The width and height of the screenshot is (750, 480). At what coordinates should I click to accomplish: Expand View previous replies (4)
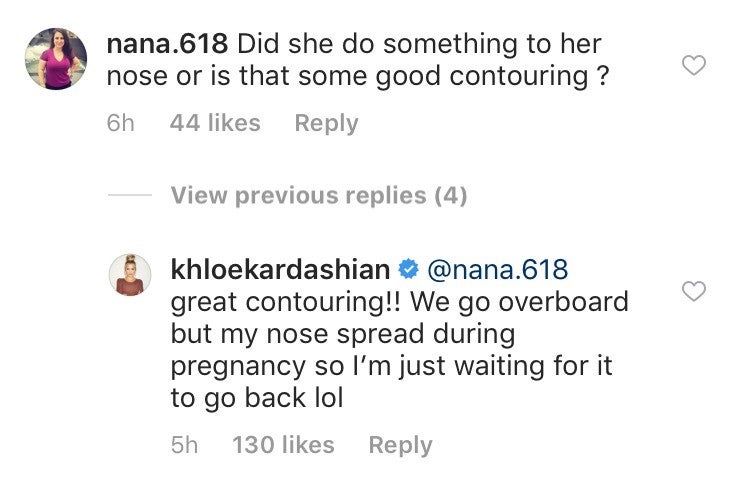tap(319, 195)
